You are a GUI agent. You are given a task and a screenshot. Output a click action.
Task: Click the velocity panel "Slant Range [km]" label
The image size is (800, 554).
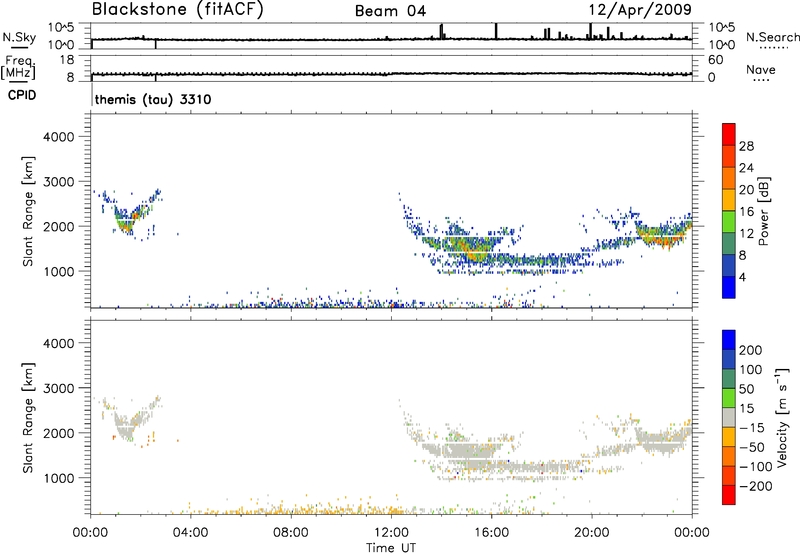[28, 418]
